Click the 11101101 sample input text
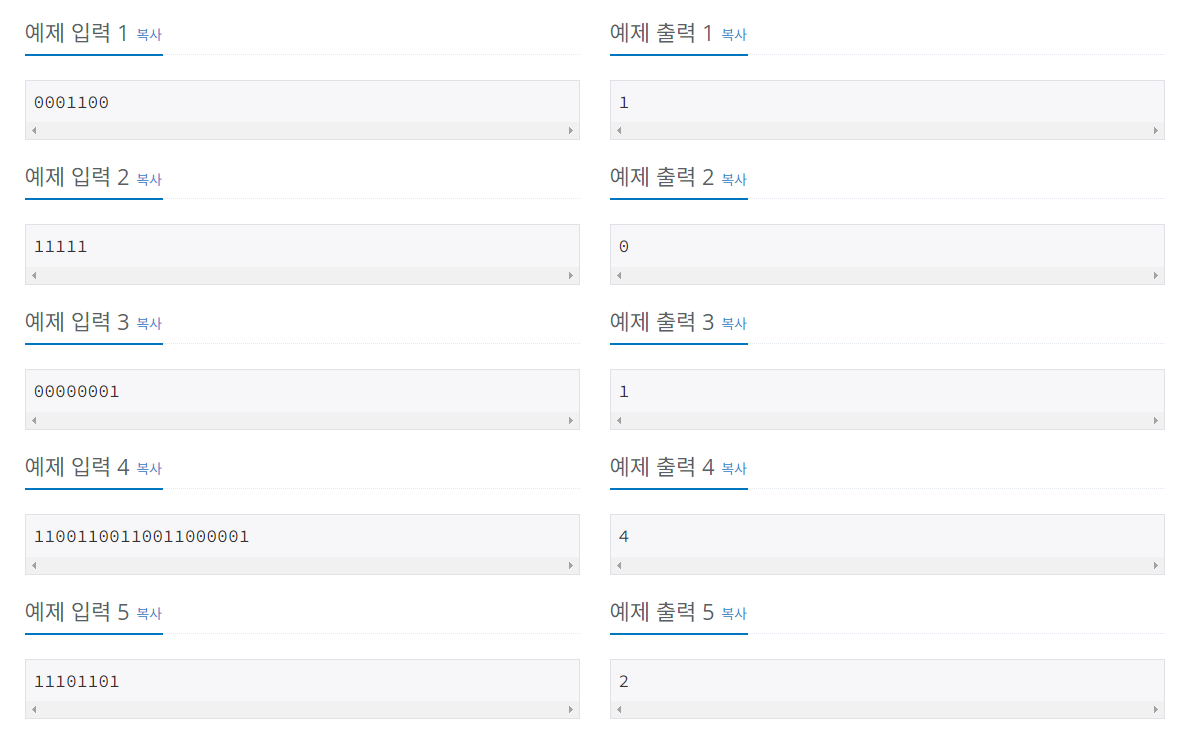Viewport: 1190px width, 738px height. [x=77, y=682]
